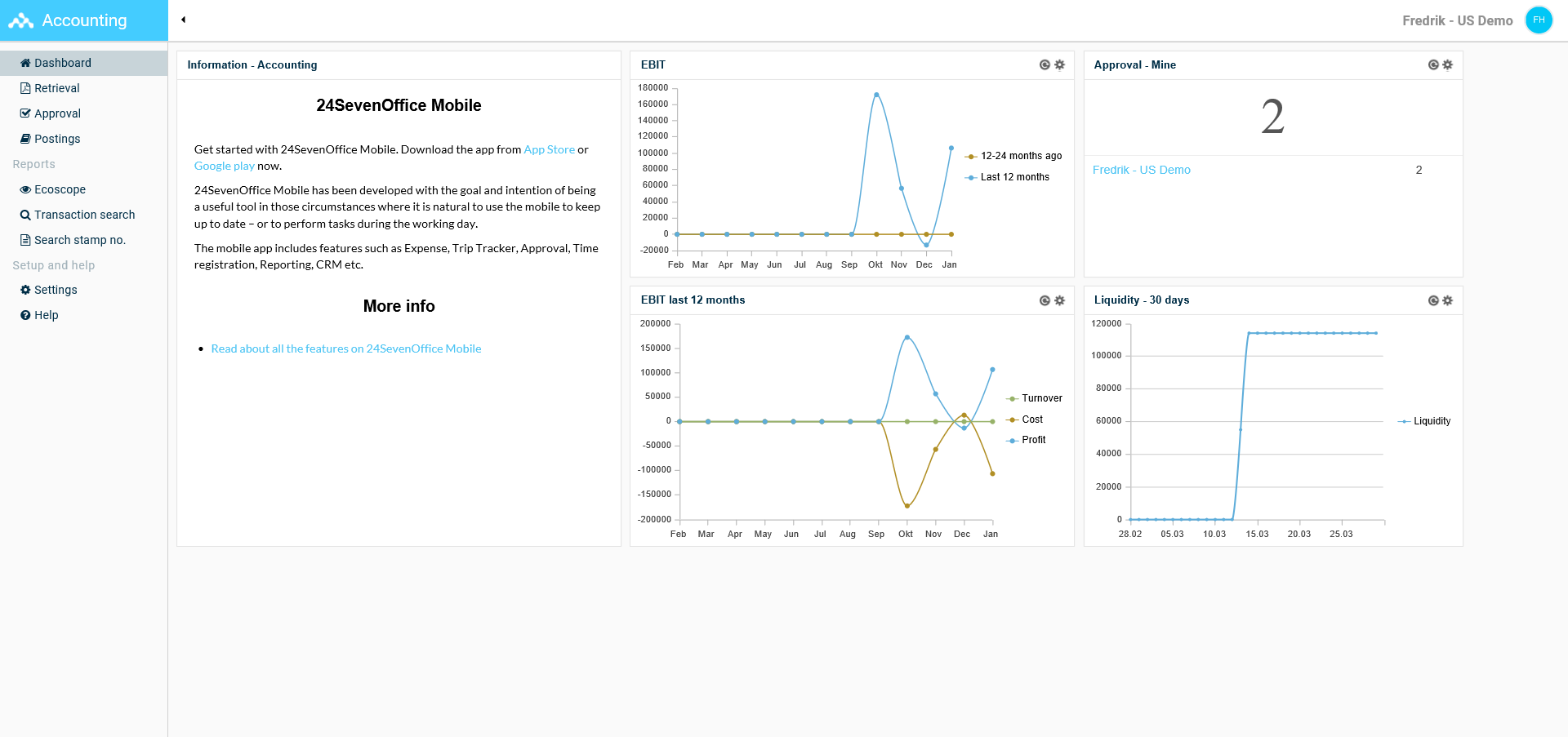Click the More info heading
Image resolution: width=1568 pixels, height=737 pixels.
click(399, 306)
